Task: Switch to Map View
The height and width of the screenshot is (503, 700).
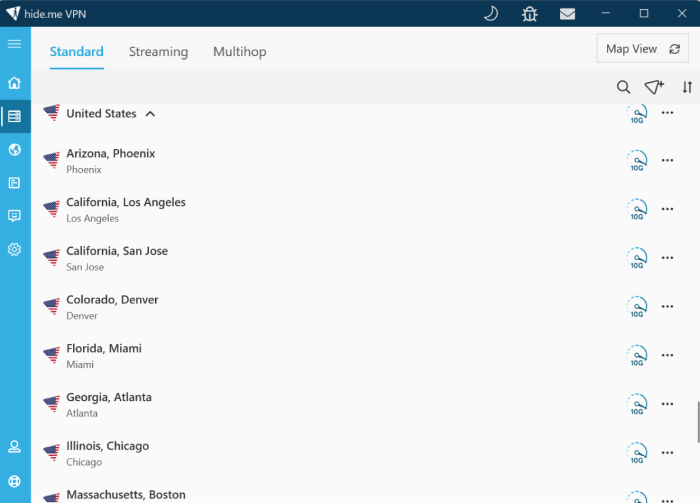Action: coord(642,49)
